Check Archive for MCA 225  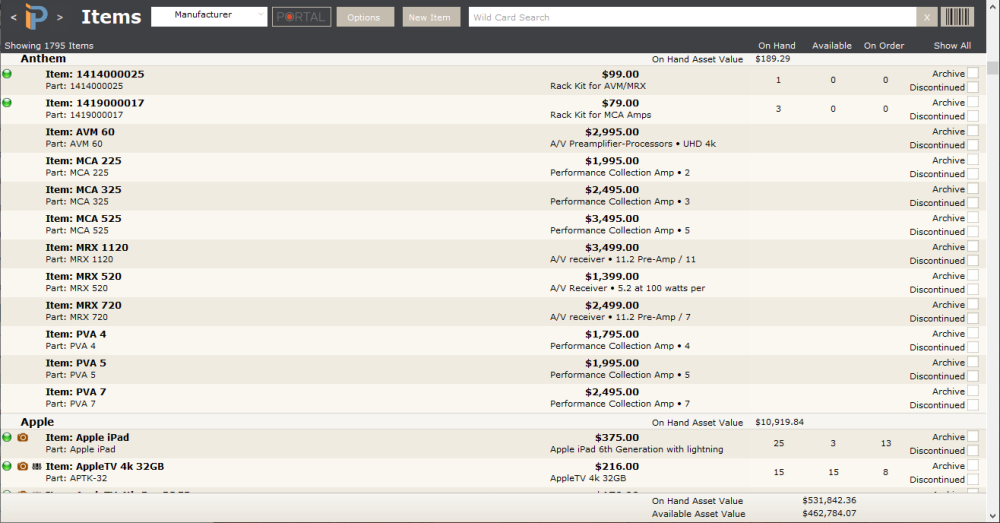[x=973, y=160]
